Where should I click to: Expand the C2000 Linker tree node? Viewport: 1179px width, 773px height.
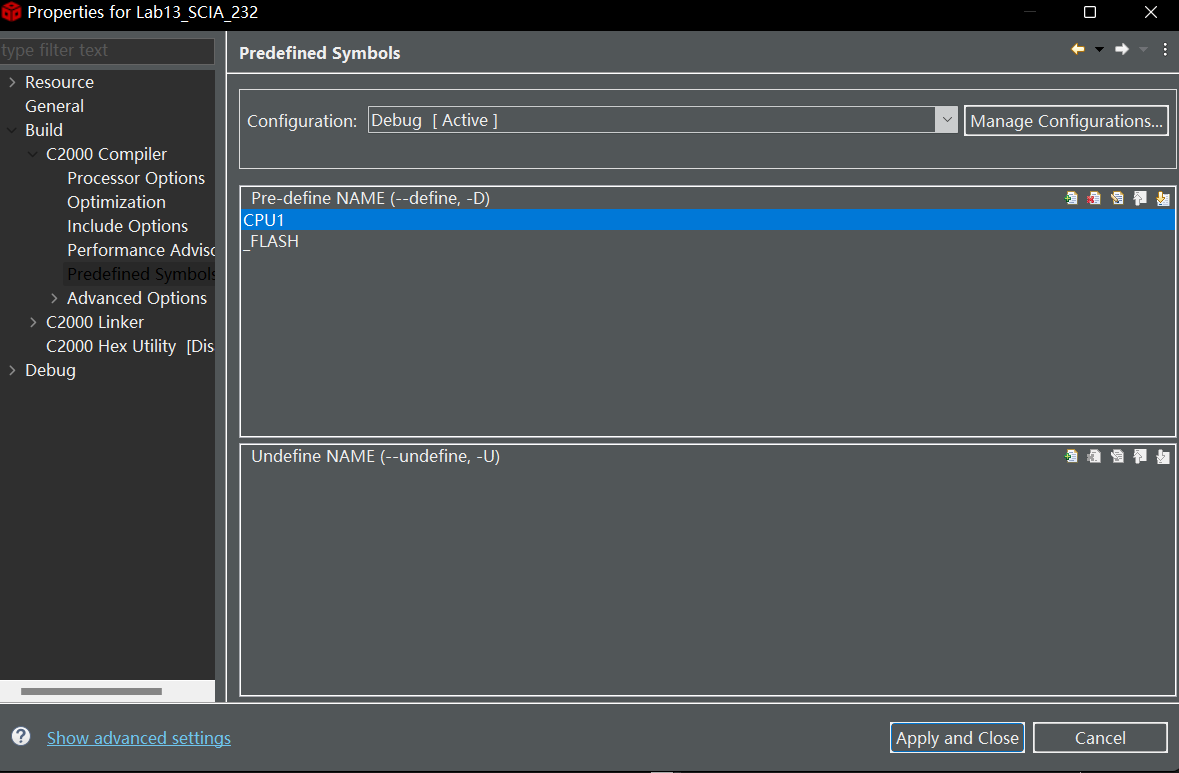[33, 322]
